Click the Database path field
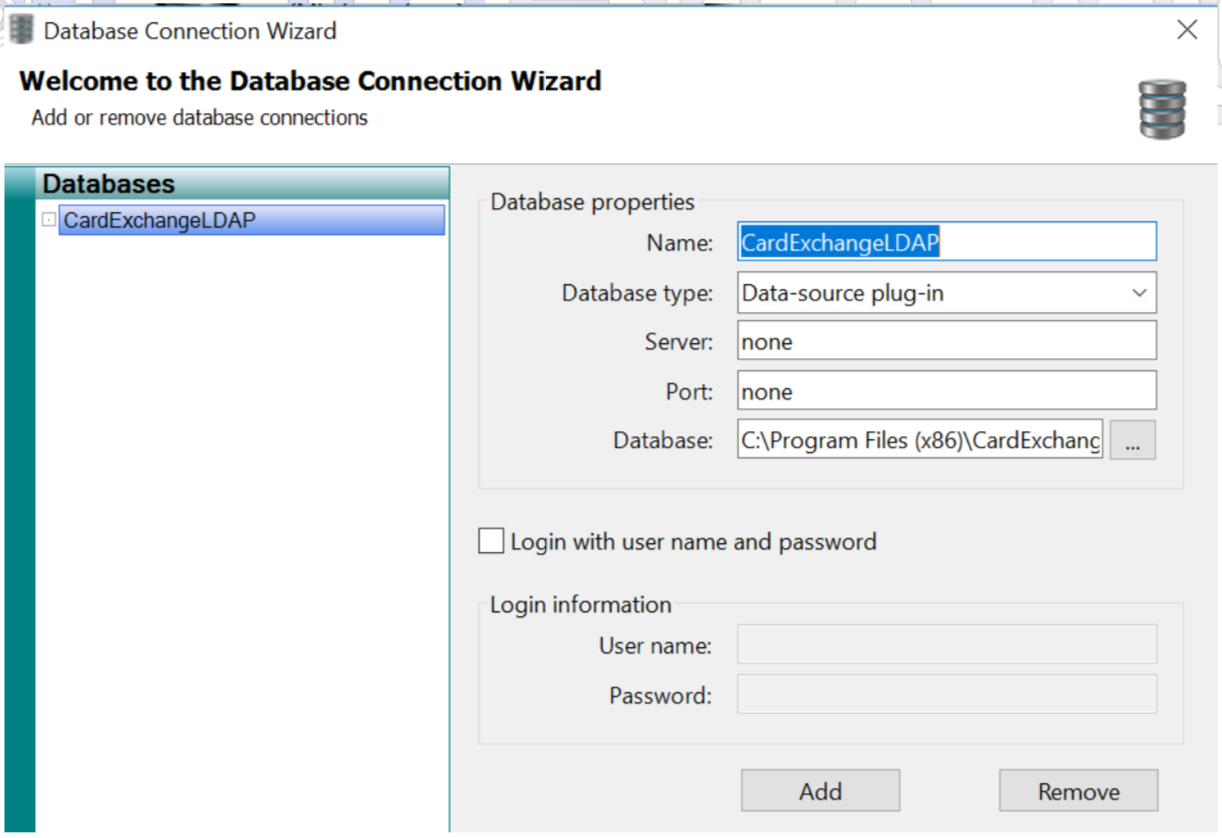Screen dimensions: 1222x838 [920, 440]
